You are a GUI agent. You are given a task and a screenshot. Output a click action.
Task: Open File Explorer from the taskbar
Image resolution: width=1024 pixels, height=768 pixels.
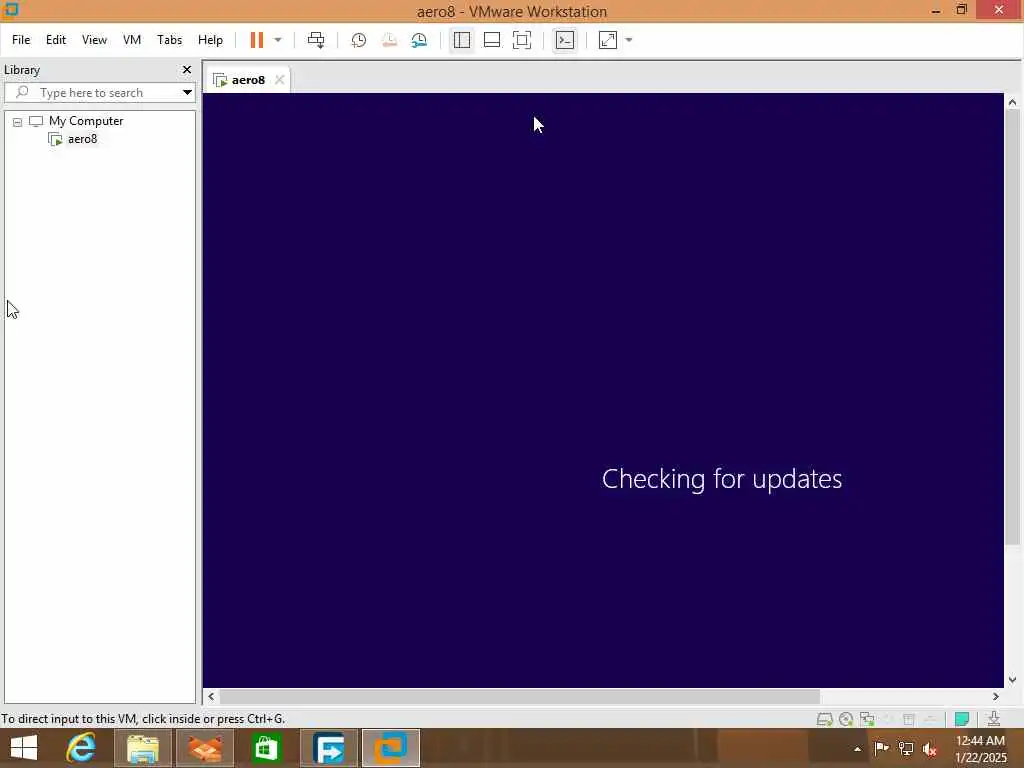142,748
